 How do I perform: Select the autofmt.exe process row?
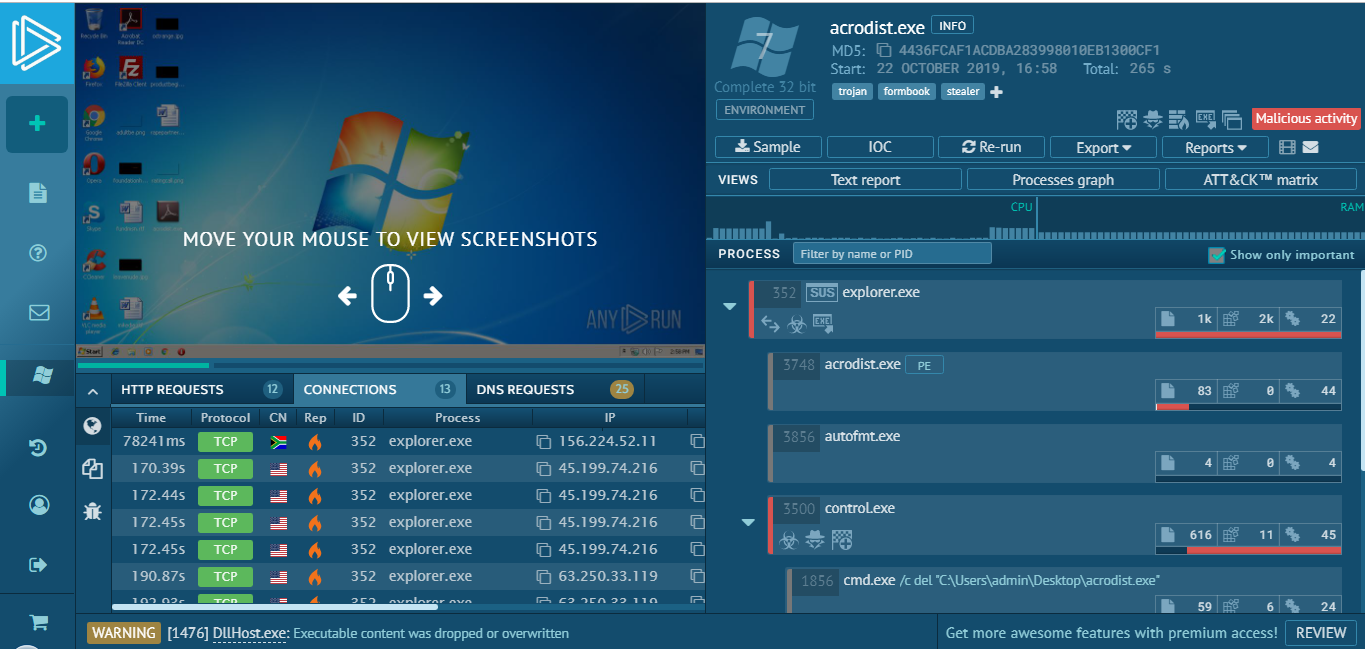click(1055, 454)
